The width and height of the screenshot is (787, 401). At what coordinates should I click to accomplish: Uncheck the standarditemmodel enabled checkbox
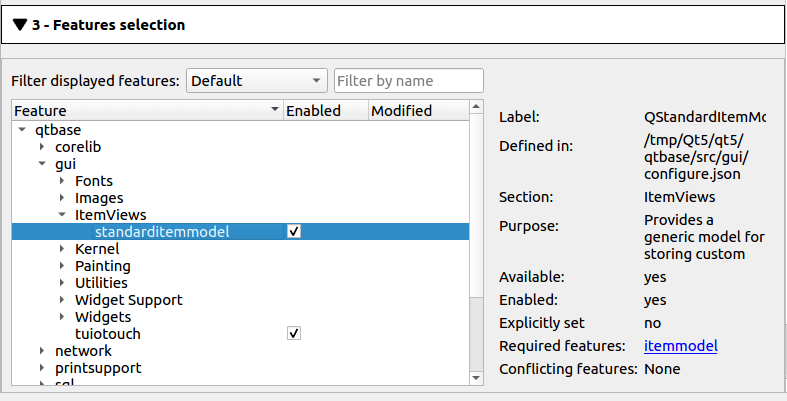click(x=294, y=232)
